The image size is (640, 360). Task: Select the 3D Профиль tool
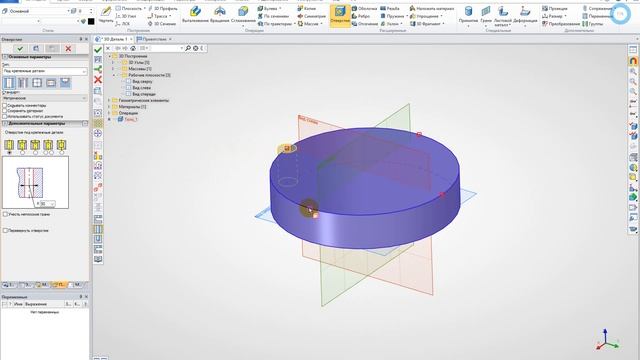tap(163, 8)
